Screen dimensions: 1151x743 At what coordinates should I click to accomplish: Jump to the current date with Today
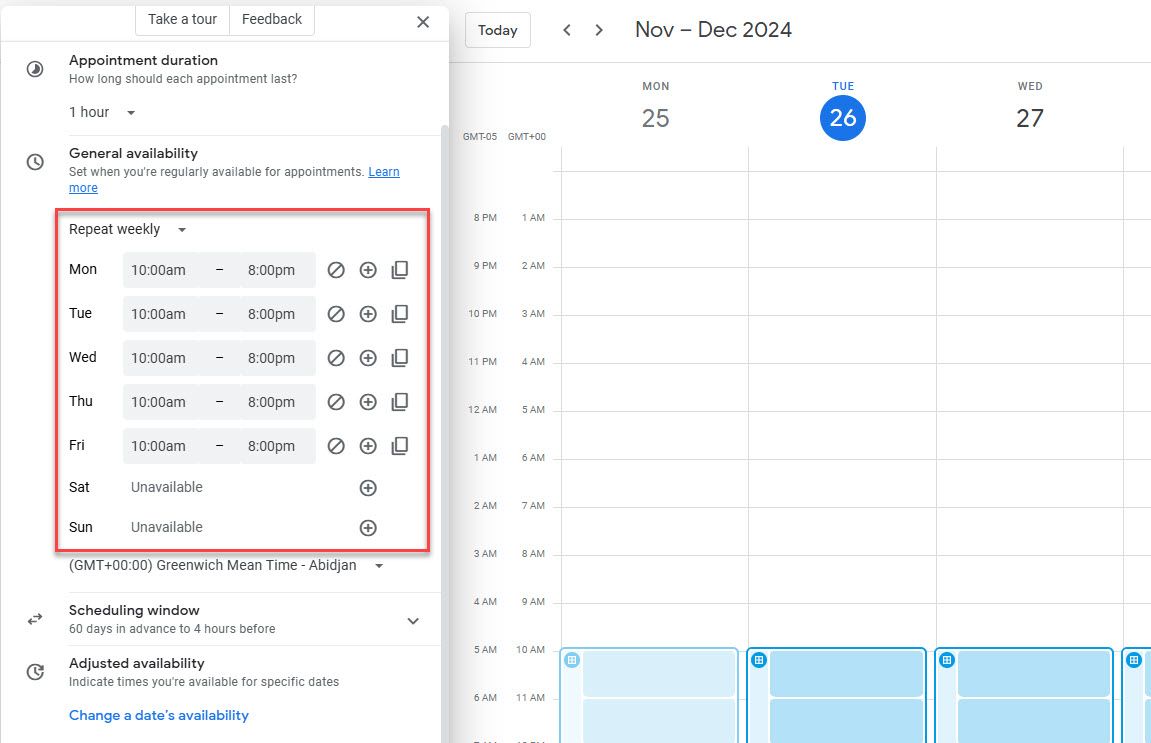coord(497,29)
